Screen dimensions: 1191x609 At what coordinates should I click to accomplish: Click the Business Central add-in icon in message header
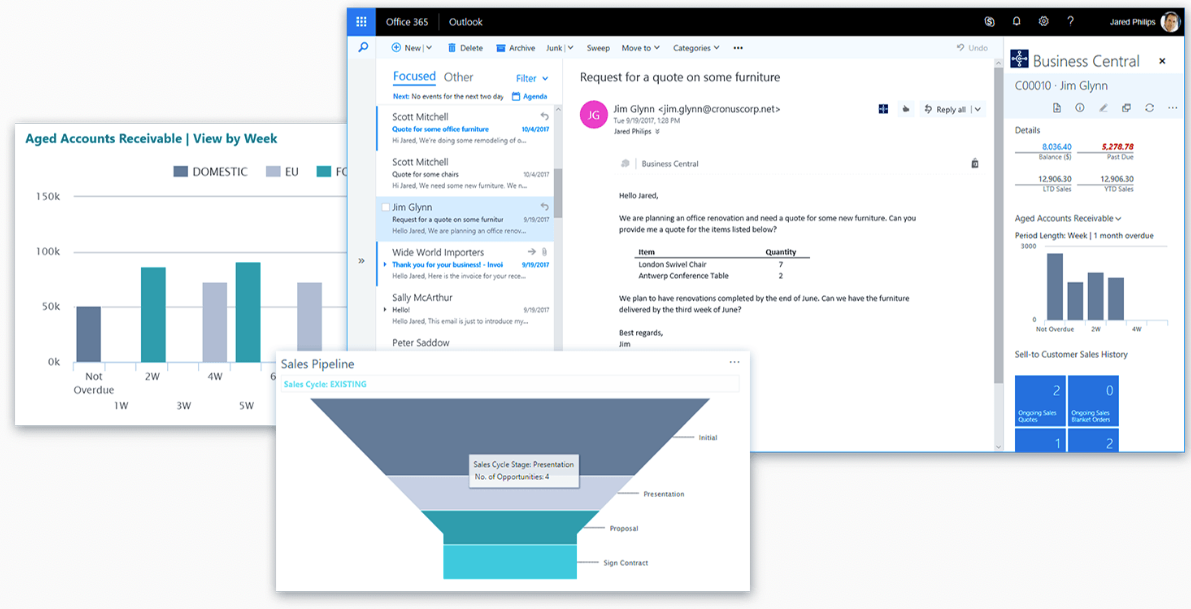883,109
